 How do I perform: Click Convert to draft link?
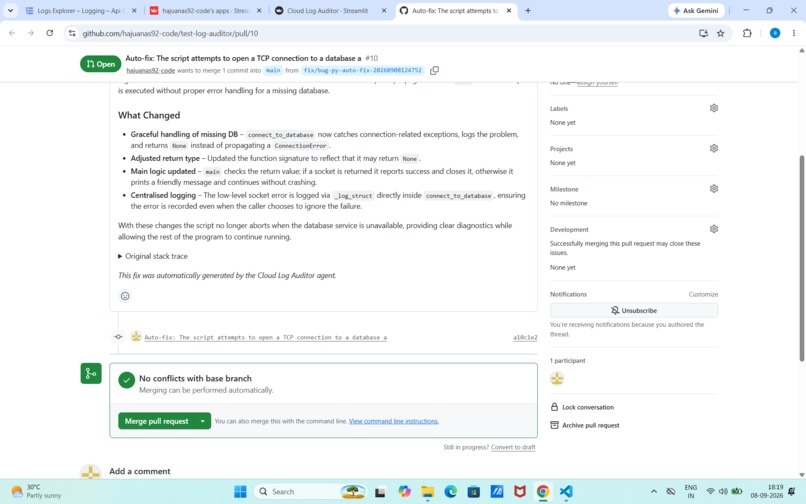coord(513,447)
